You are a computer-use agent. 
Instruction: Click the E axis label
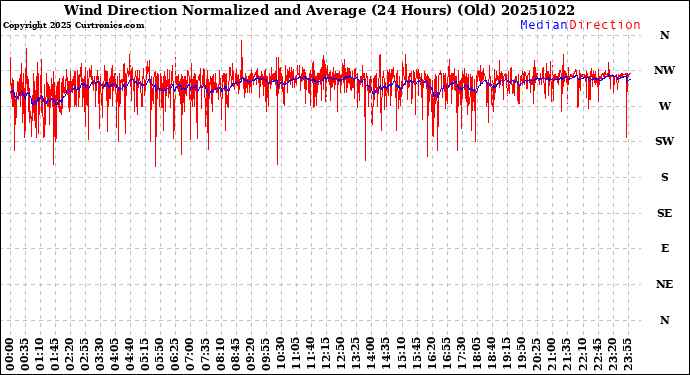(x=665, y=248)
